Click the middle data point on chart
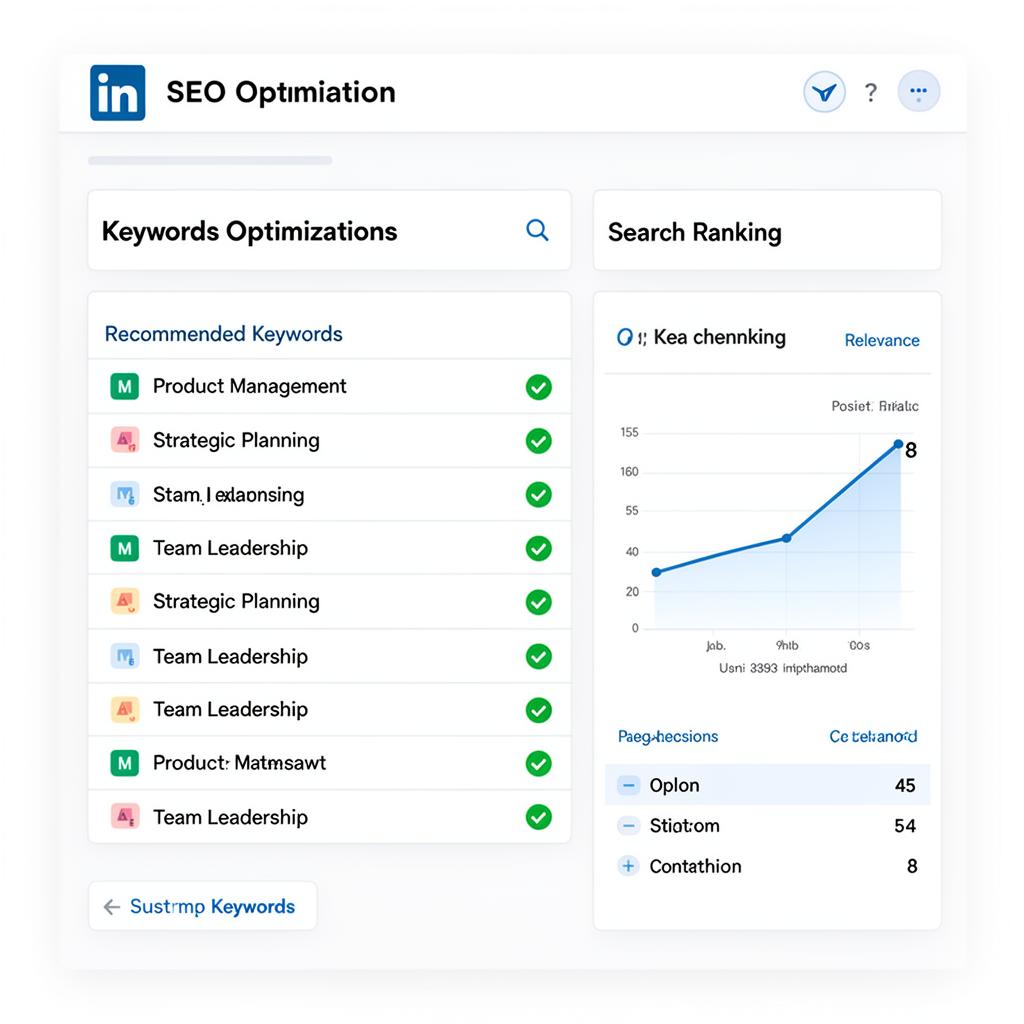1024x1024 pixels. click(x=786, y=538)
